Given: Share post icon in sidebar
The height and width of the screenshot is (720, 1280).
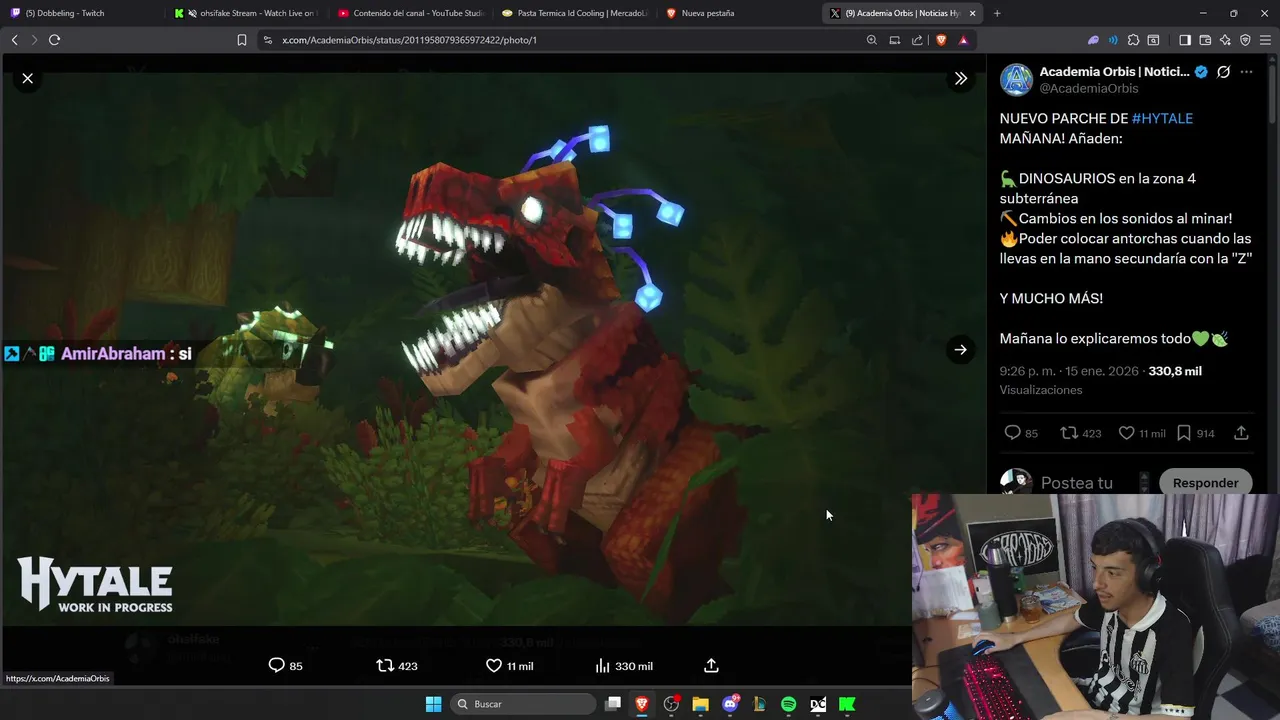Looking at the screenshot, I should click(x=1241, y=433).
